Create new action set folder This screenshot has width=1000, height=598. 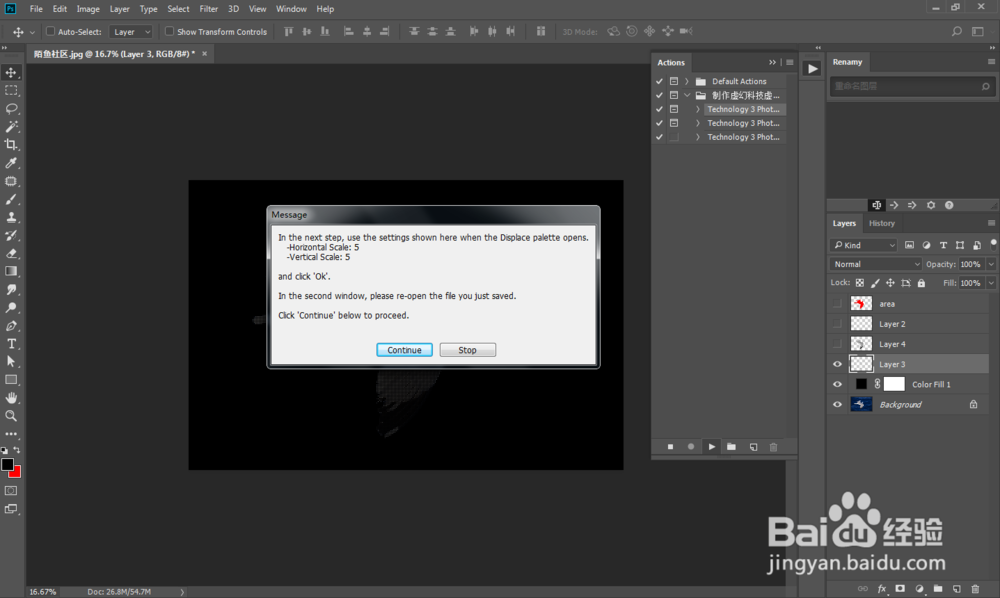(x=732, y=447)
